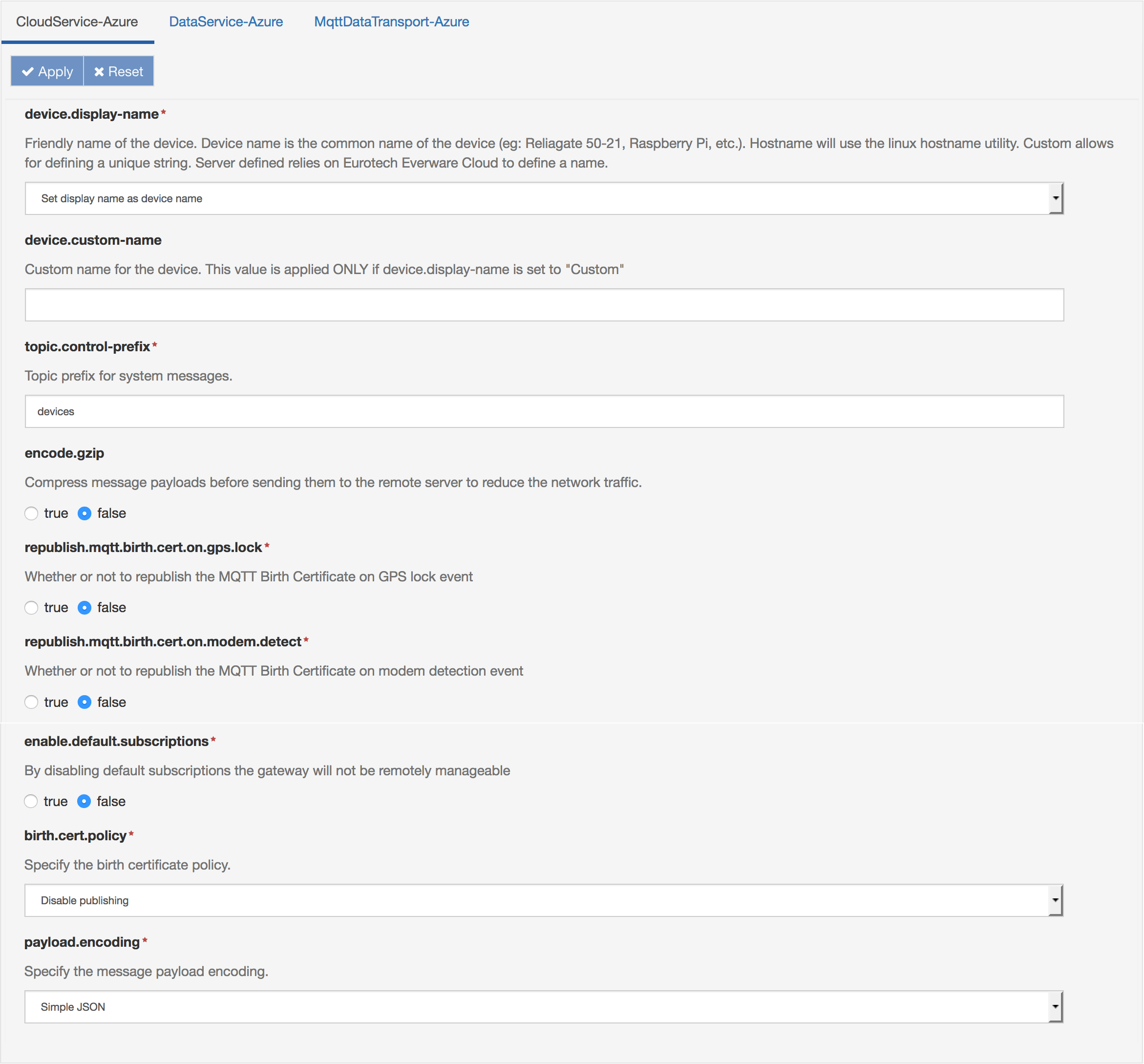Toggle encode.gzip to true
This screenshot has width=1144, height=1064.
tap(33, 513)
